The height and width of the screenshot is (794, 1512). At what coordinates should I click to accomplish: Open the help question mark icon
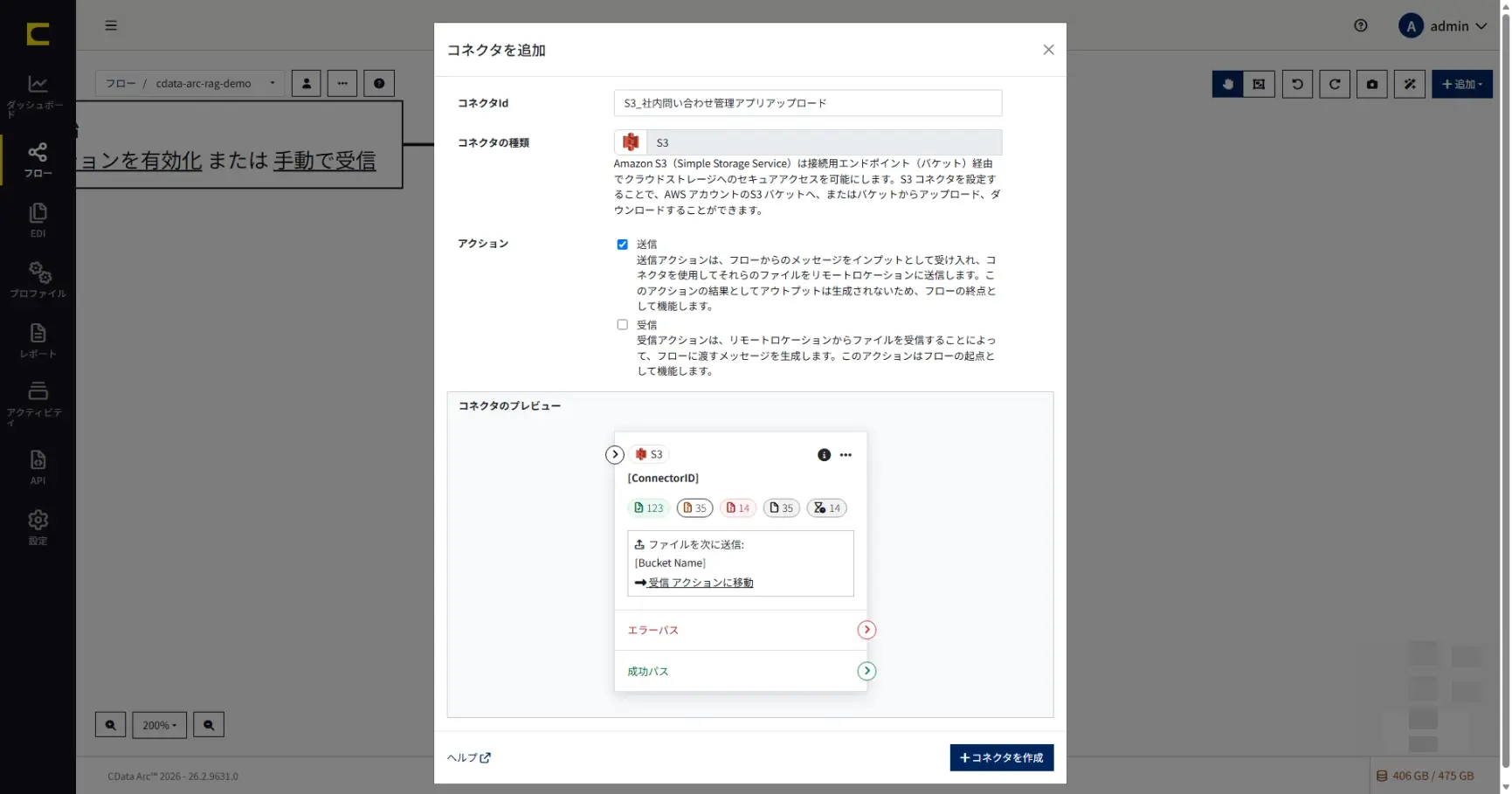pyautogui.click(x=1360, y=25)
